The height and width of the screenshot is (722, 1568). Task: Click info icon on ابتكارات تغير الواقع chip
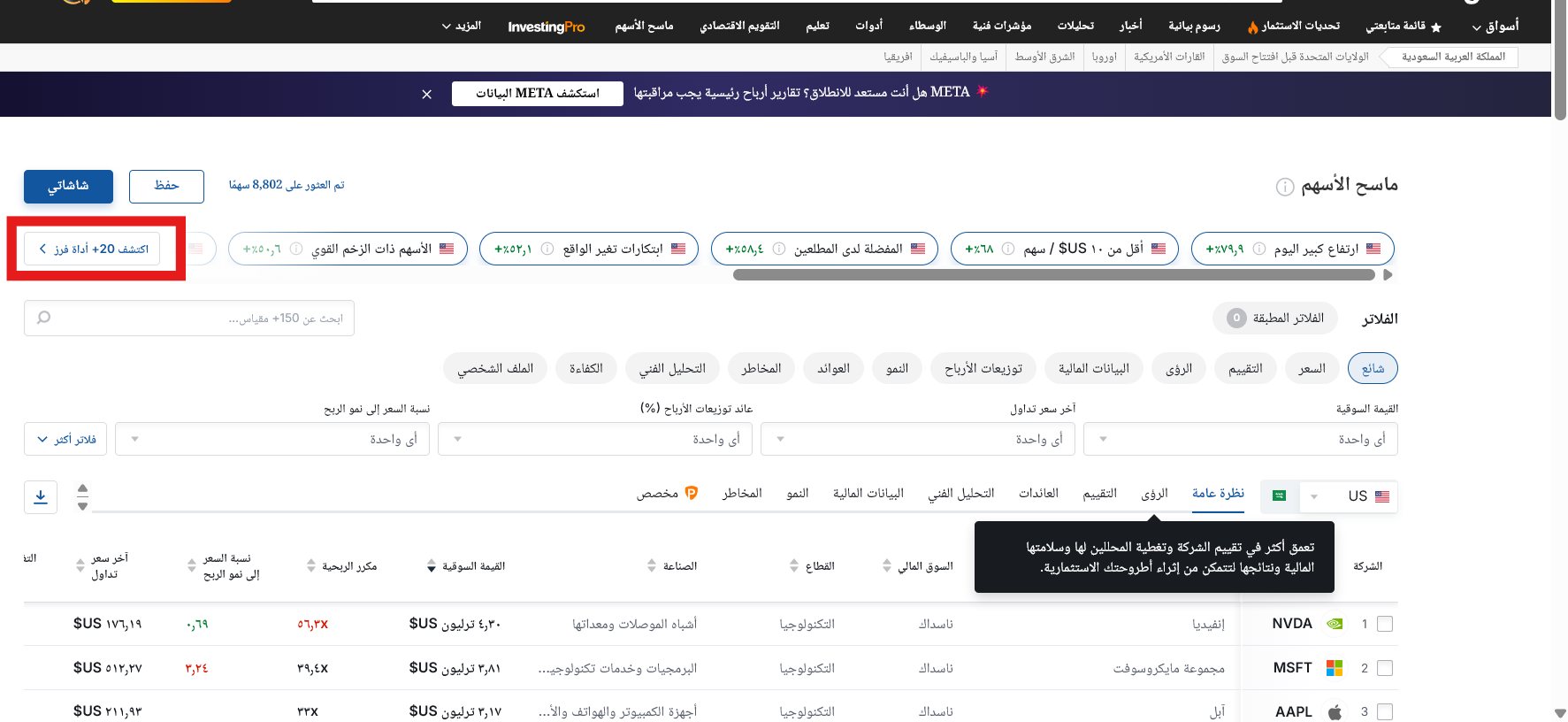(547, 249)
